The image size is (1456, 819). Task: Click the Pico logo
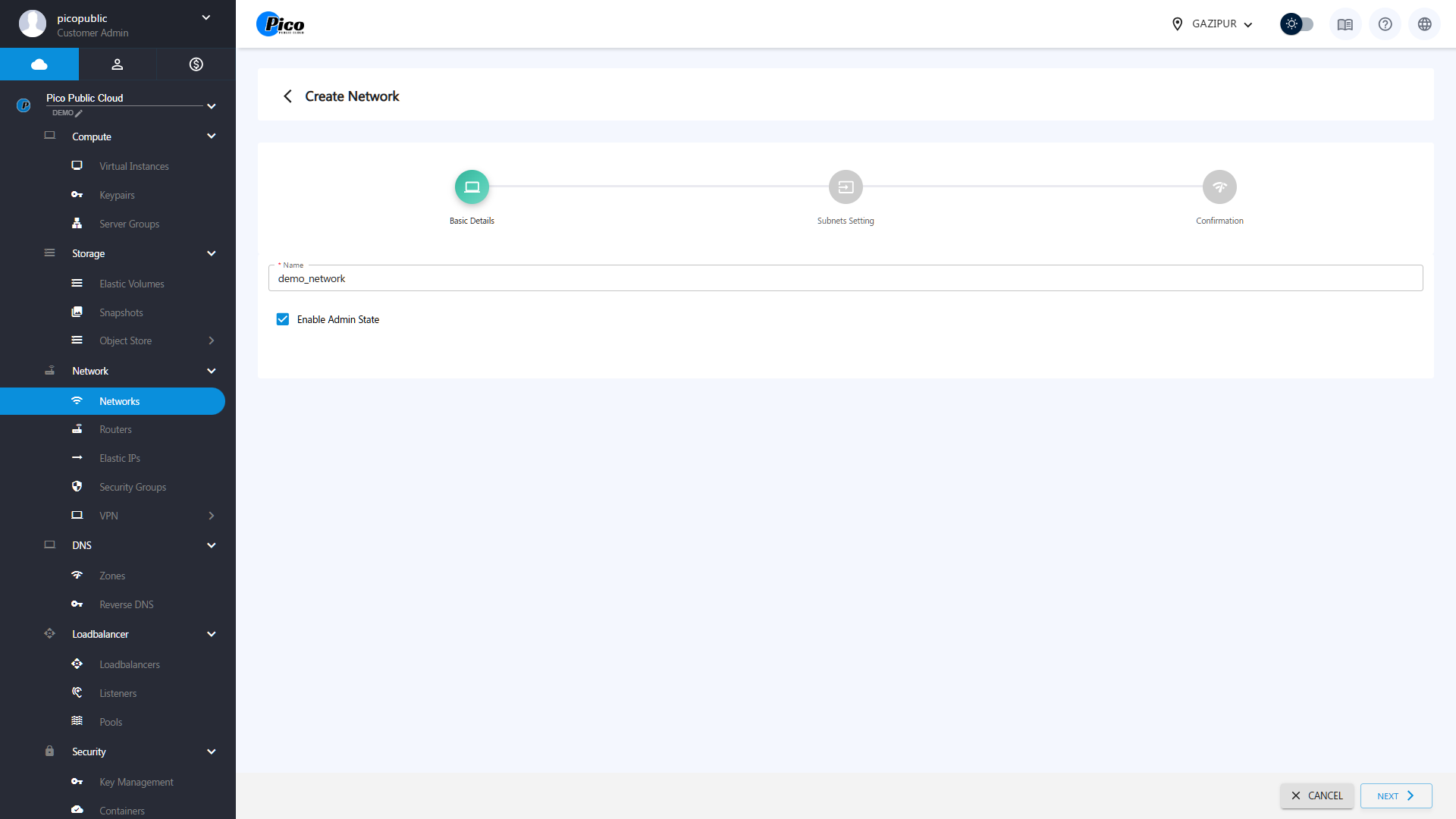click(281, 24)
